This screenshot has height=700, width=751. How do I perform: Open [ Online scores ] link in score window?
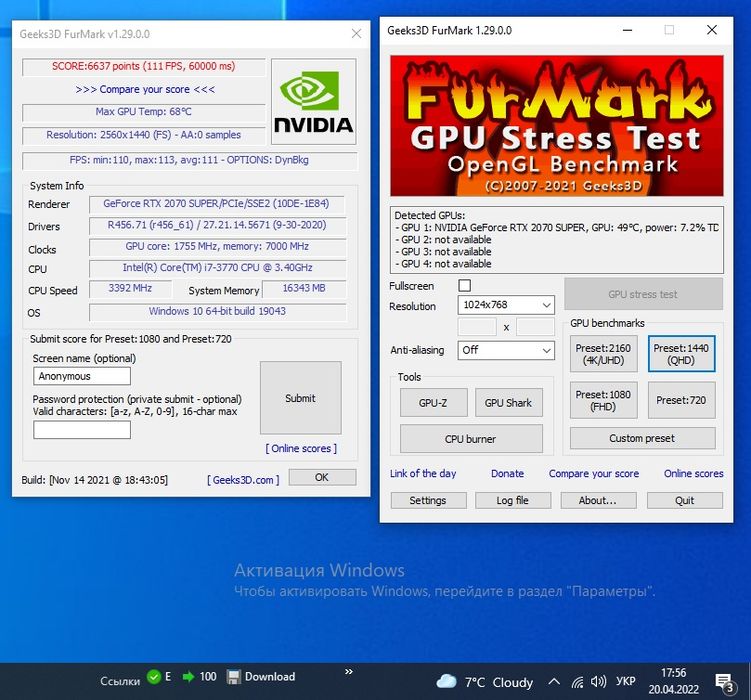click(301, 449)
